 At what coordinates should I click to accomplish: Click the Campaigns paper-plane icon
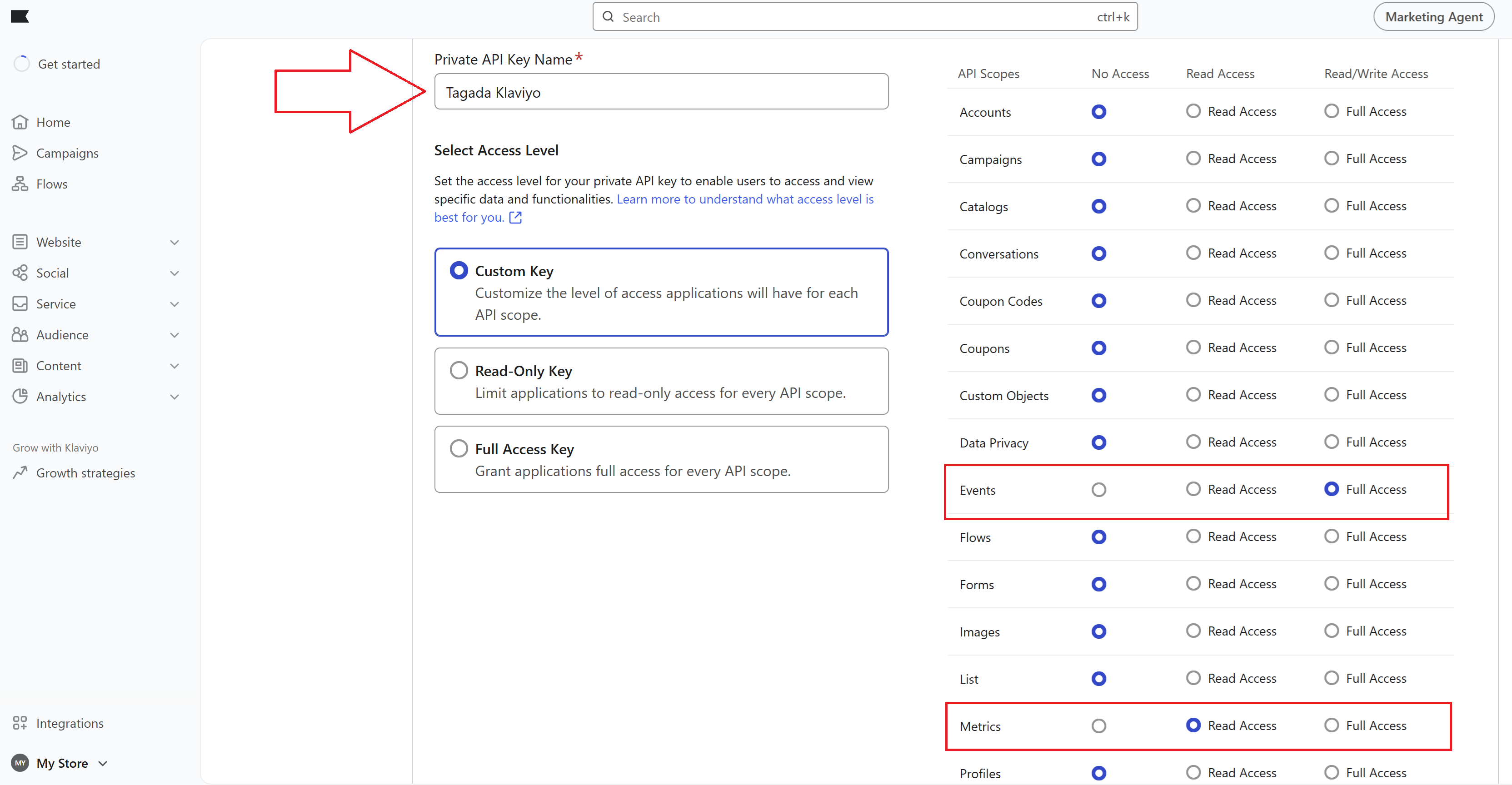coord(20,153)
